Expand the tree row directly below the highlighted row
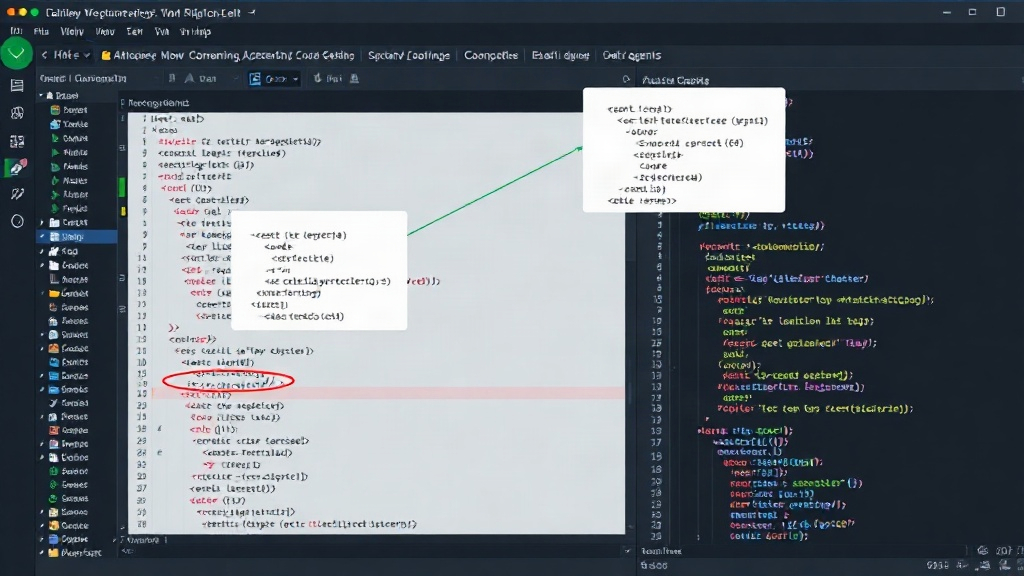This screenshot has height=576, width=1024. [42, 251]
